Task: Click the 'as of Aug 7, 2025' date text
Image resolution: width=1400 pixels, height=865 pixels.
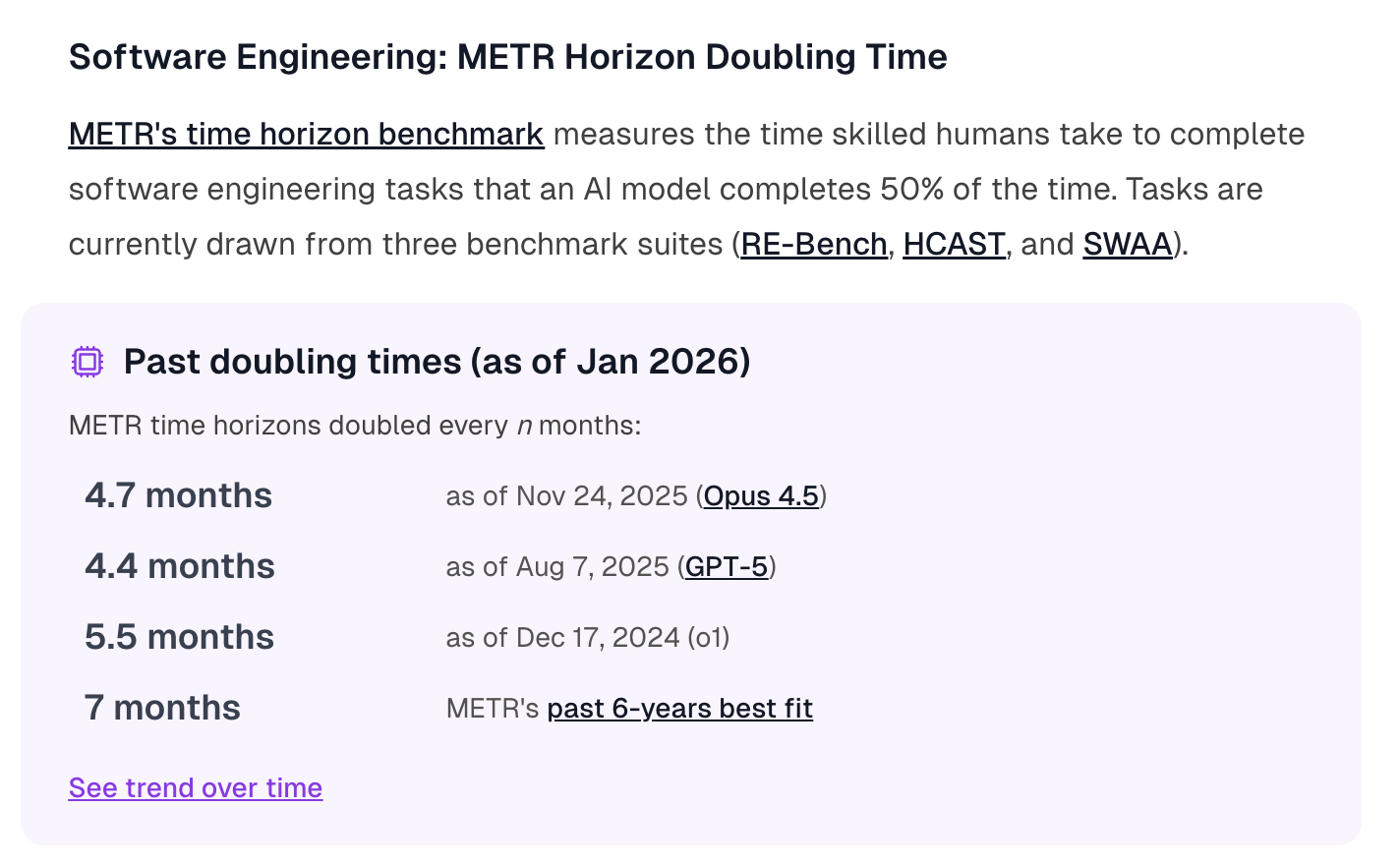Action: 557,567
